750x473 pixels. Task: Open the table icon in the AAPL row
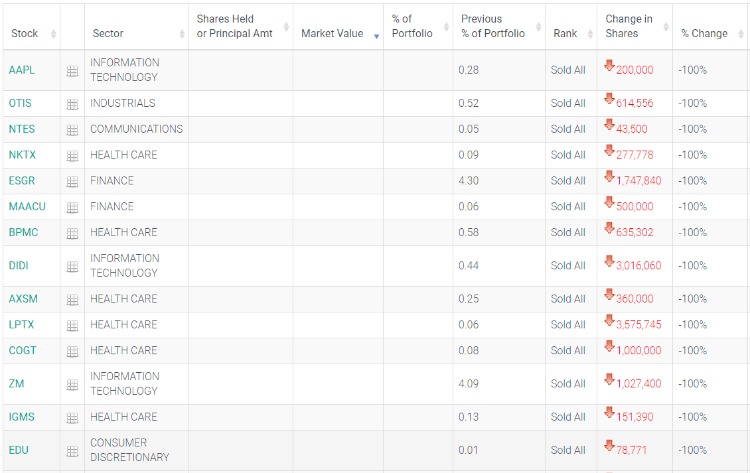(x=72, y=71)
